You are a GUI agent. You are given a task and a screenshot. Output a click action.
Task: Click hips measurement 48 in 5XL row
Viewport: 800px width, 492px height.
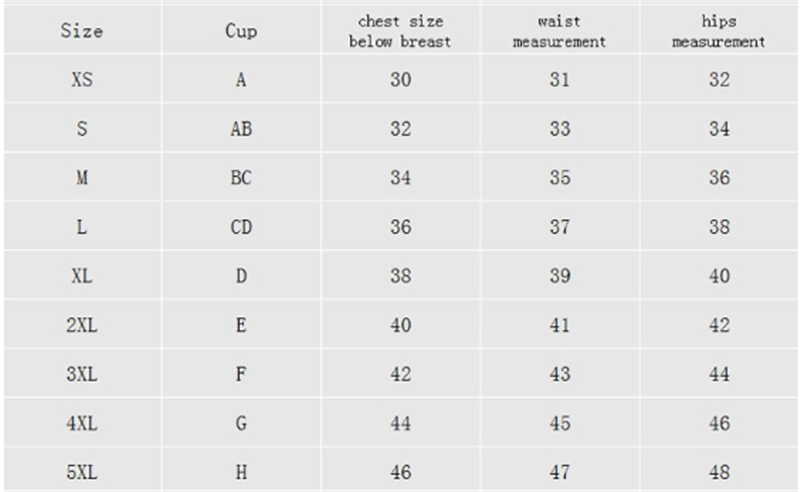719,472
